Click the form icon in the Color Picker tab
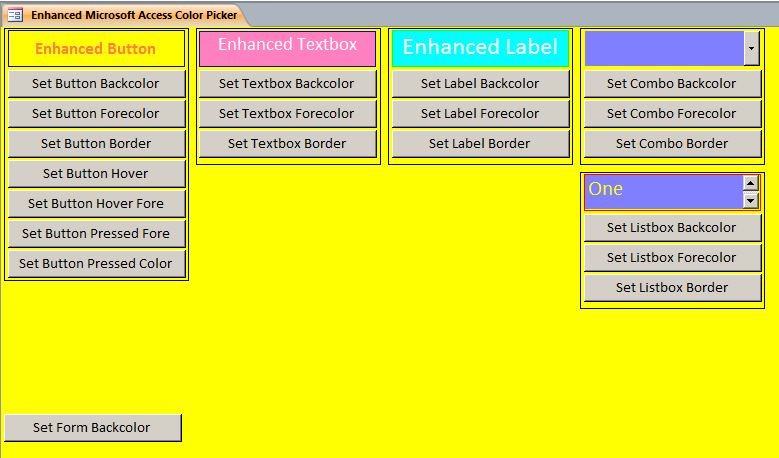 [x=15, y=15]
